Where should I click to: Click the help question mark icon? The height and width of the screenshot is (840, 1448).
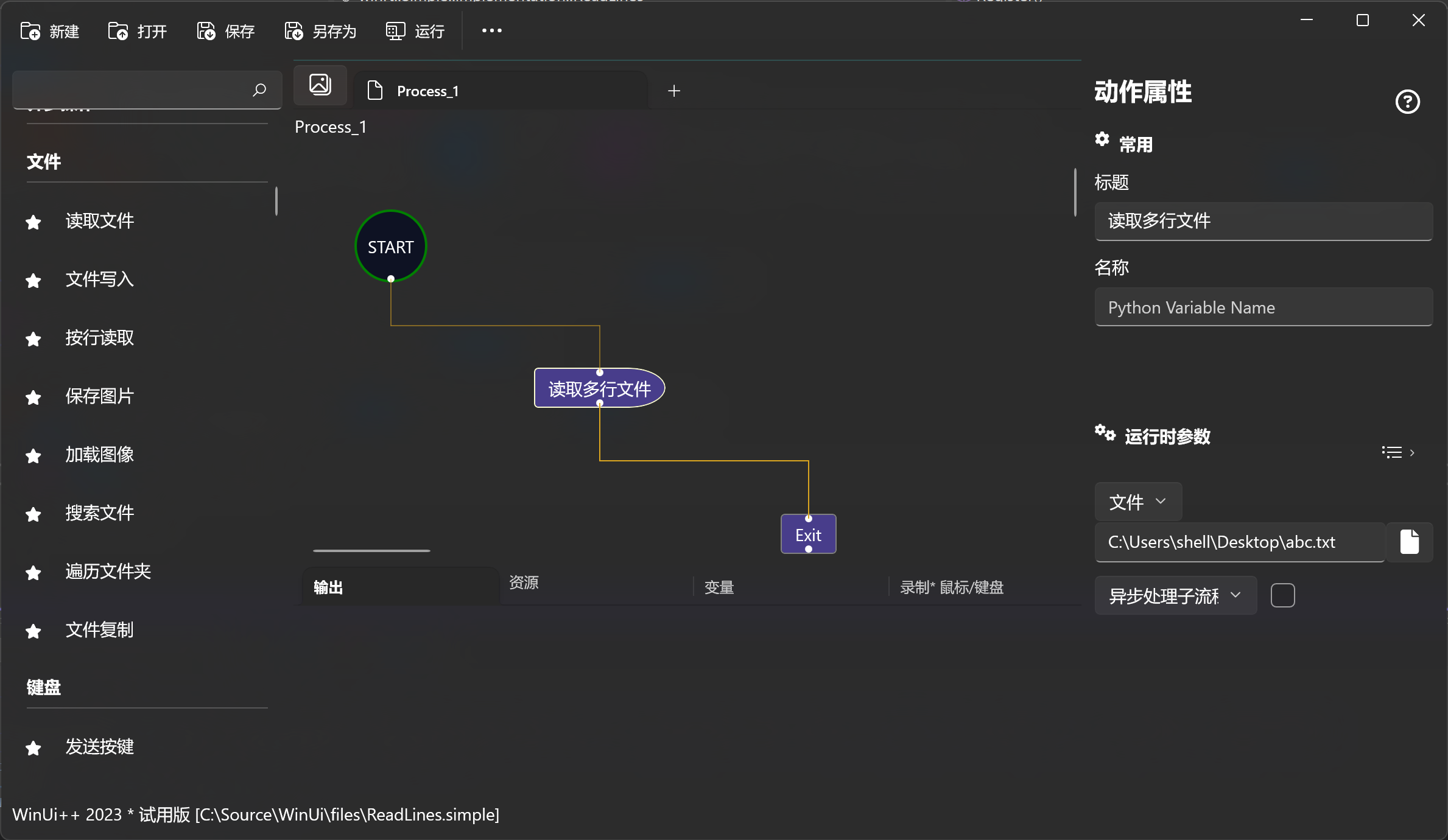point(1407,102)
